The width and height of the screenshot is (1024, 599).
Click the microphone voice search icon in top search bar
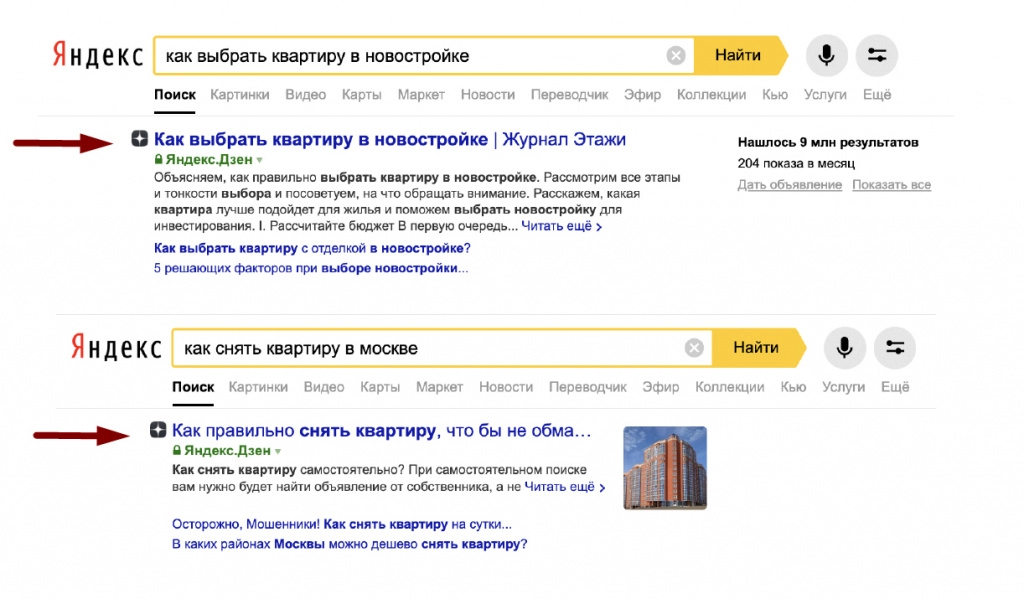(826, 56)
